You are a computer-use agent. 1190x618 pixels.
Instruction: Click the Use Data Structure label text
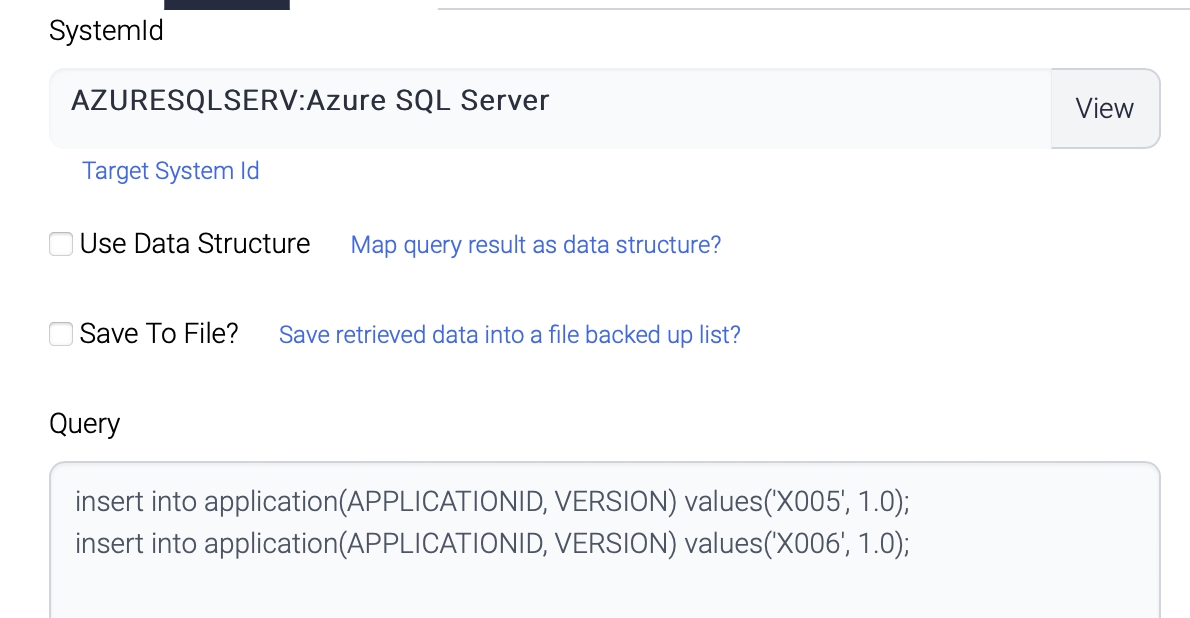pos(195,244)
